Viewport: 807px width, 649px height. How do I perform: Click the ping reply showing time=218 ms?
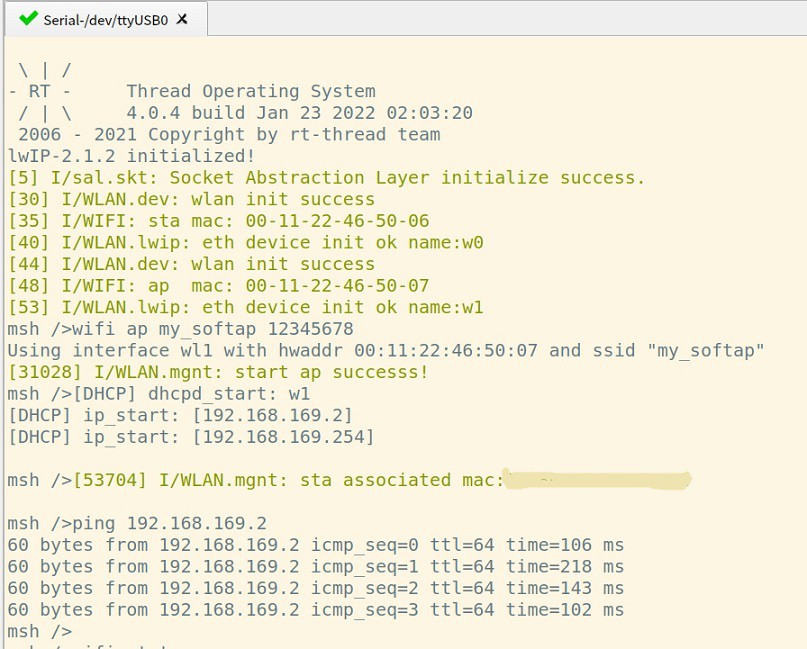point(315,566)
